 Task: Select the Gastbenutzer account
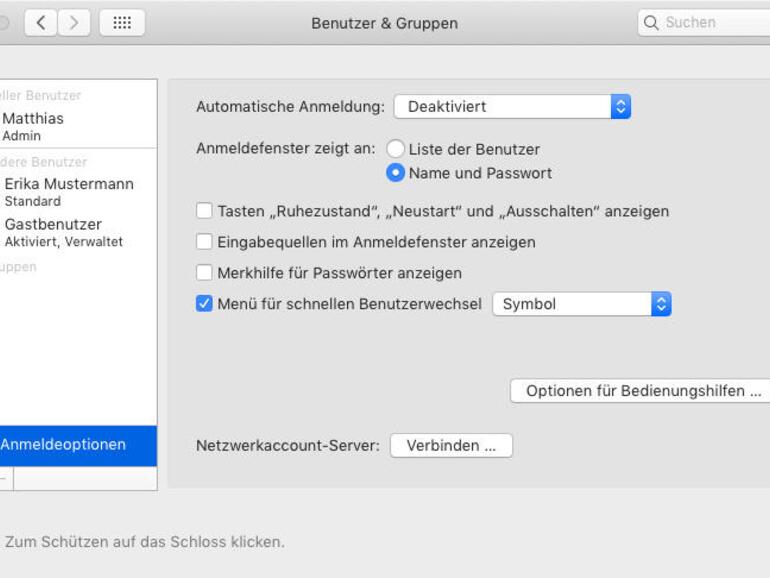(63, 232)
